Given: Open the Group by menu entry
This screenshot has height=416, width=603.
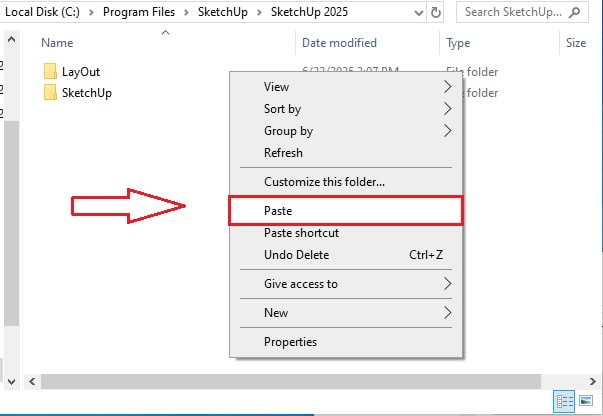Looking at the screenshot, I should tap(346, 131).
